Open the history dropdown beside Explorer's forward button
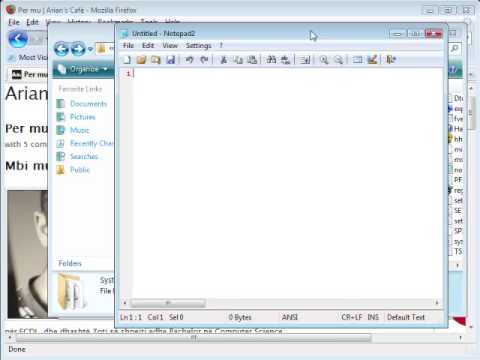Screen dimensions: 480x360 [x=90, y=49]
